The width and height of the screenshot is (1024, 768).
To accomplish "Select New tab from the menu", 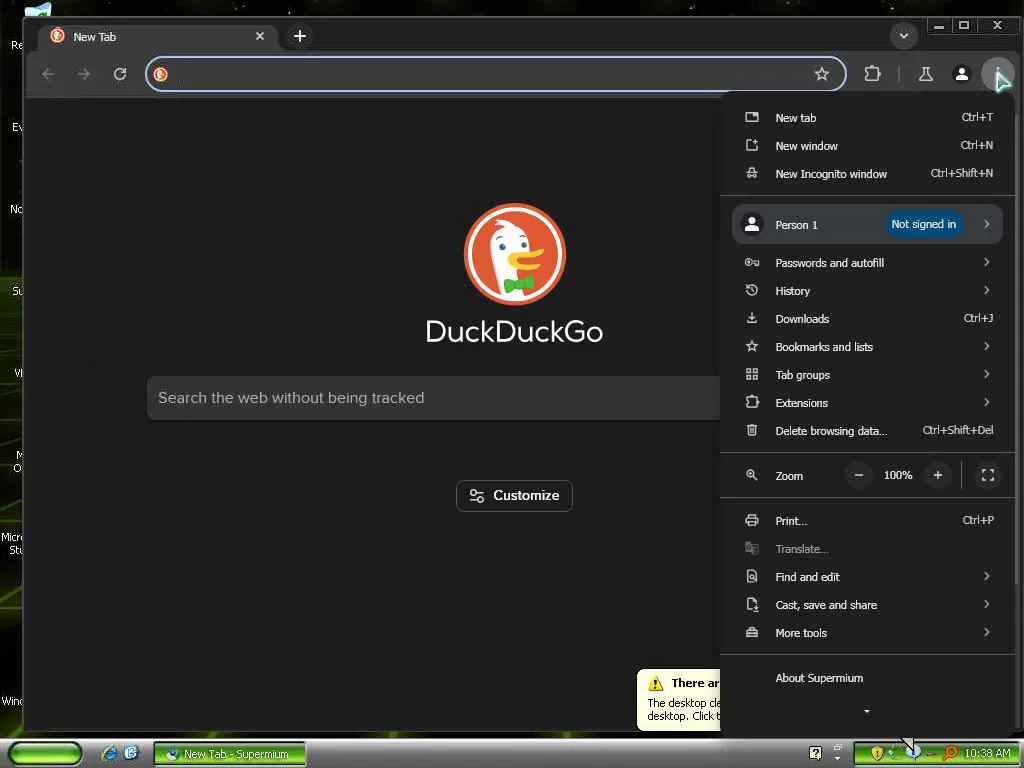I will pos(867,118).
